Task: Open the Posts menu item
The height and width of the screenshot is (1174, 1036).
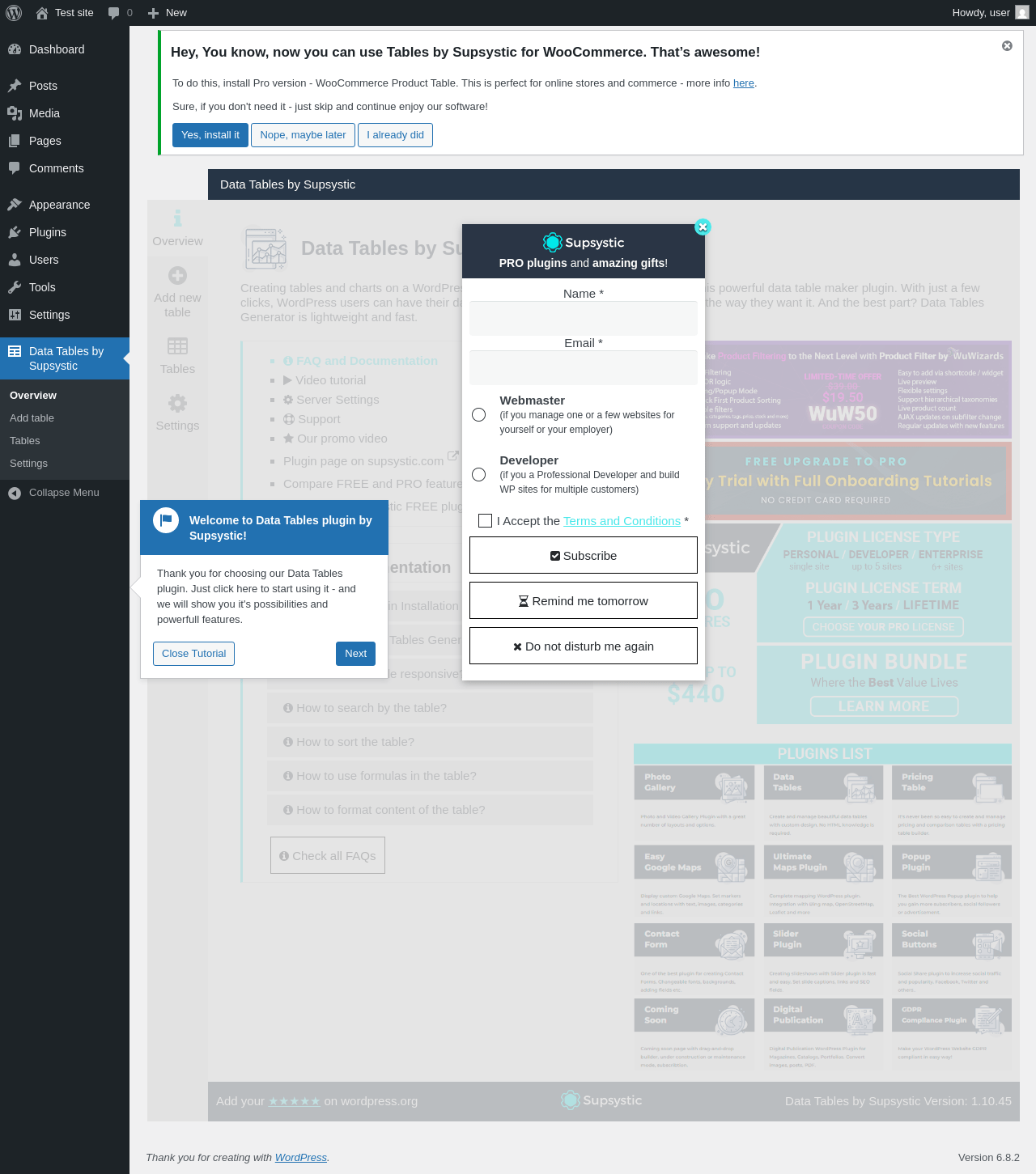Action: 65,86
